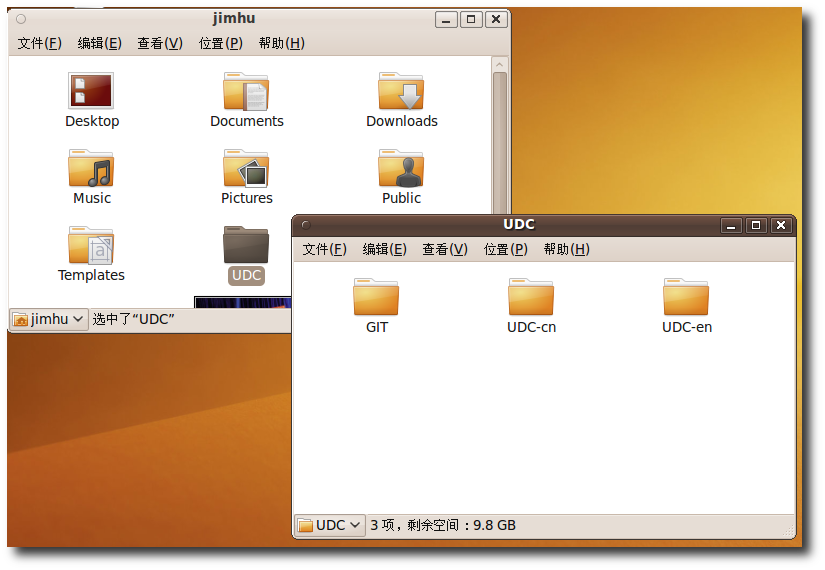
Task: Maximize the jimhu window
Action: click(x=471, y=20)
